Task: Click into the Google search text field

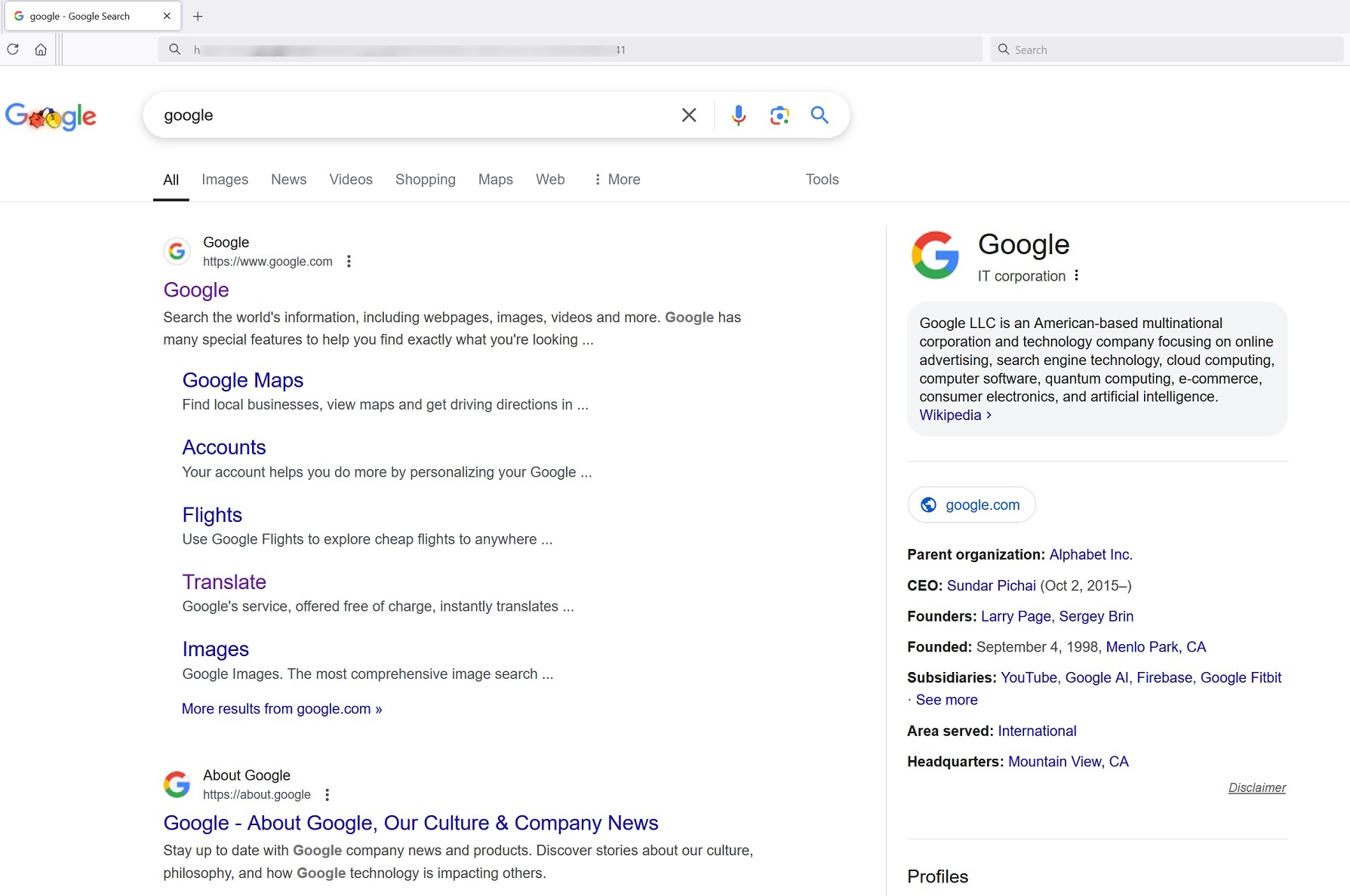Action: (415, 115)
